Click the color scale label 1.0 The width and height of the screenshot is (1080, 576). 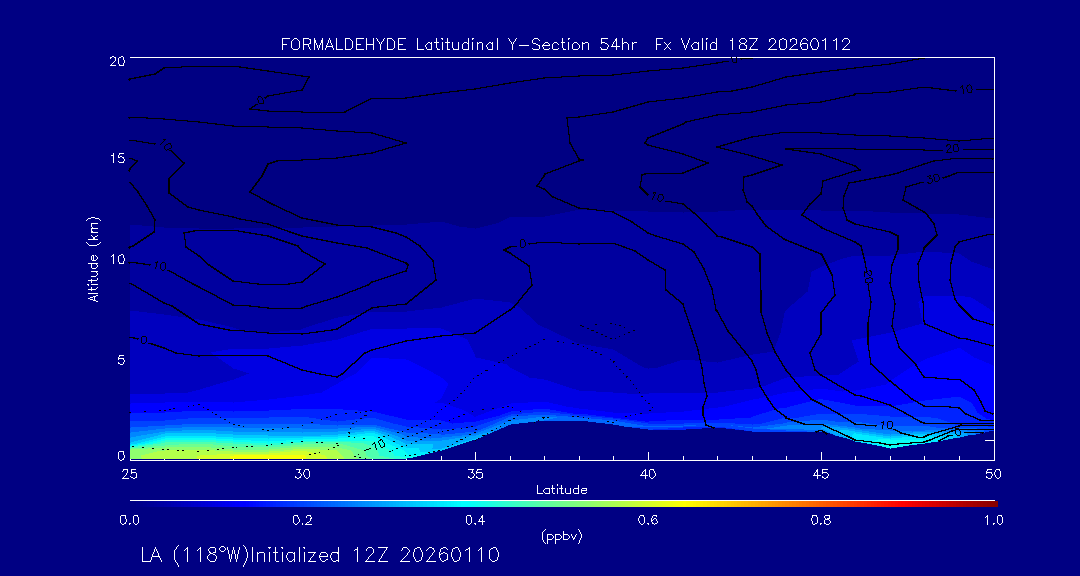[x=993, y=521]
